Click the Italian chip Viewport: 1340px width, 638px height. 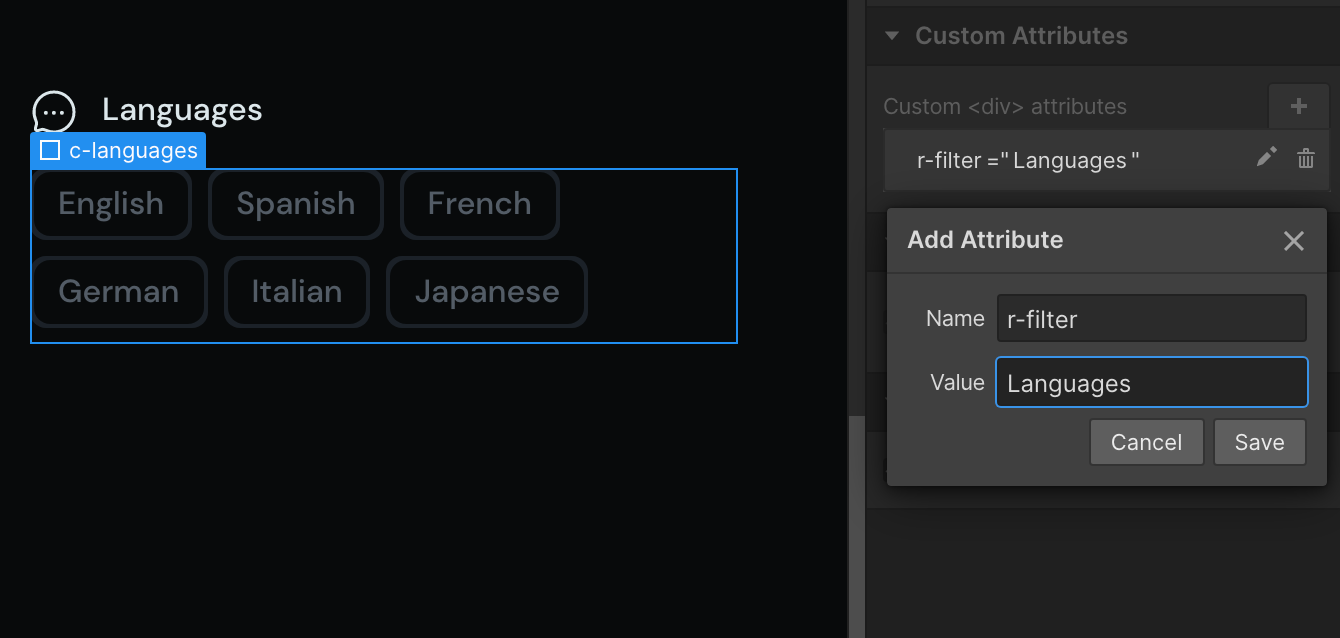click(x=297, y=292)
